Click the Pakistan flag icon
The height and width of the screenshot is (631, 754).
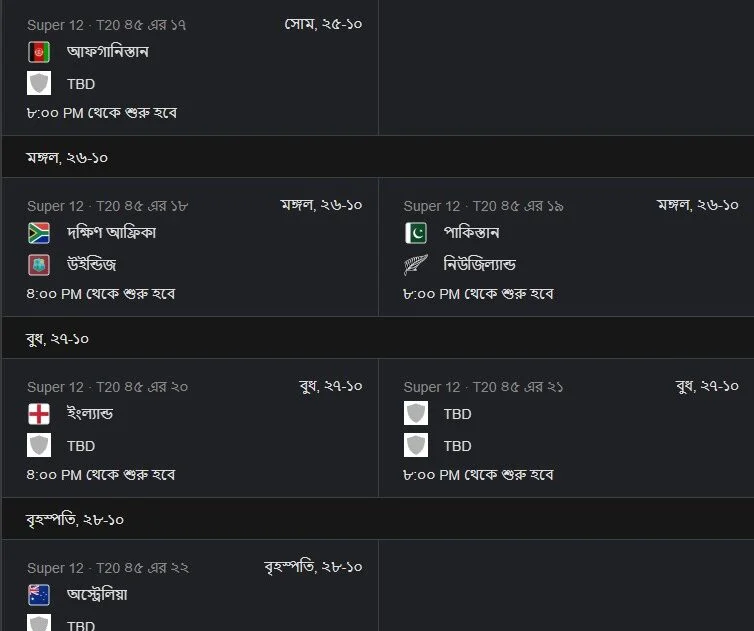[415, 233]
